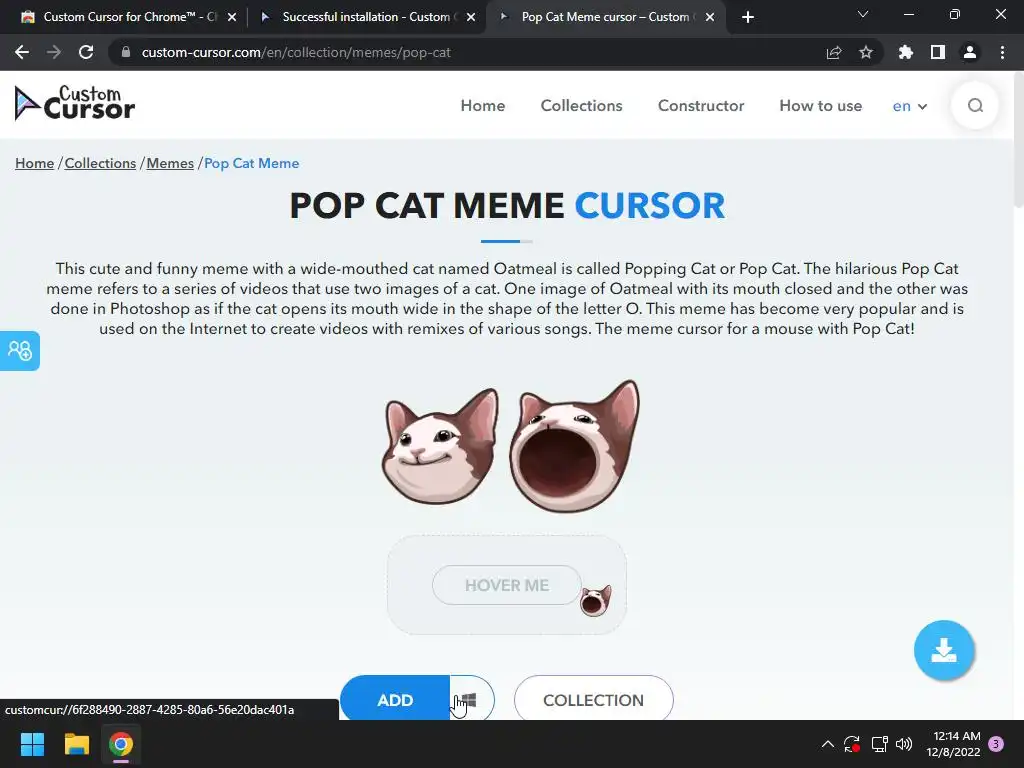This screenshot has height=768, width=1024.
Task: Open File Explorer from the taskbar
Action: click(76, 744)
